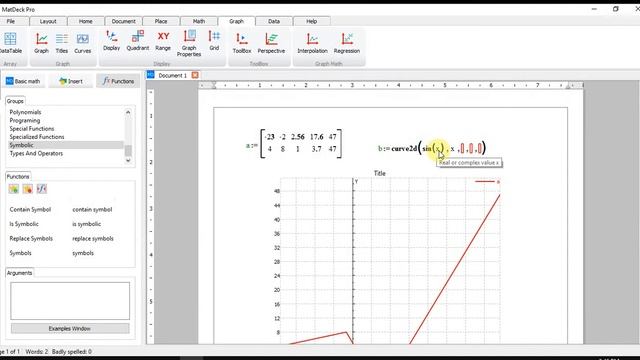This screenshot has width=640, height=360.
Task: Click the graph Title text
Action: point(380,173)
